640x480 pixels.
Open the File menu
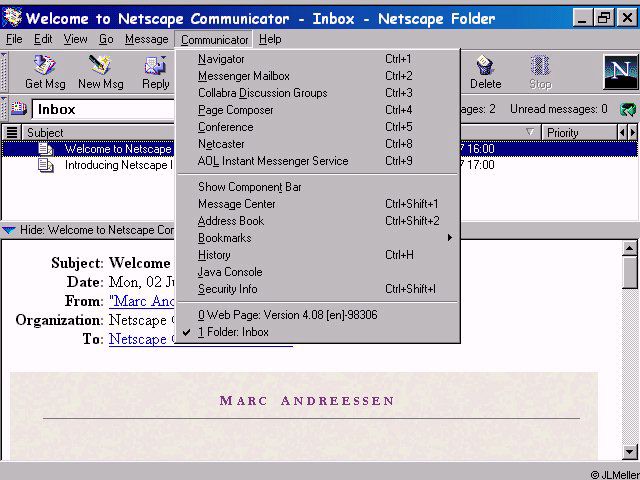(x=14, y=39)
